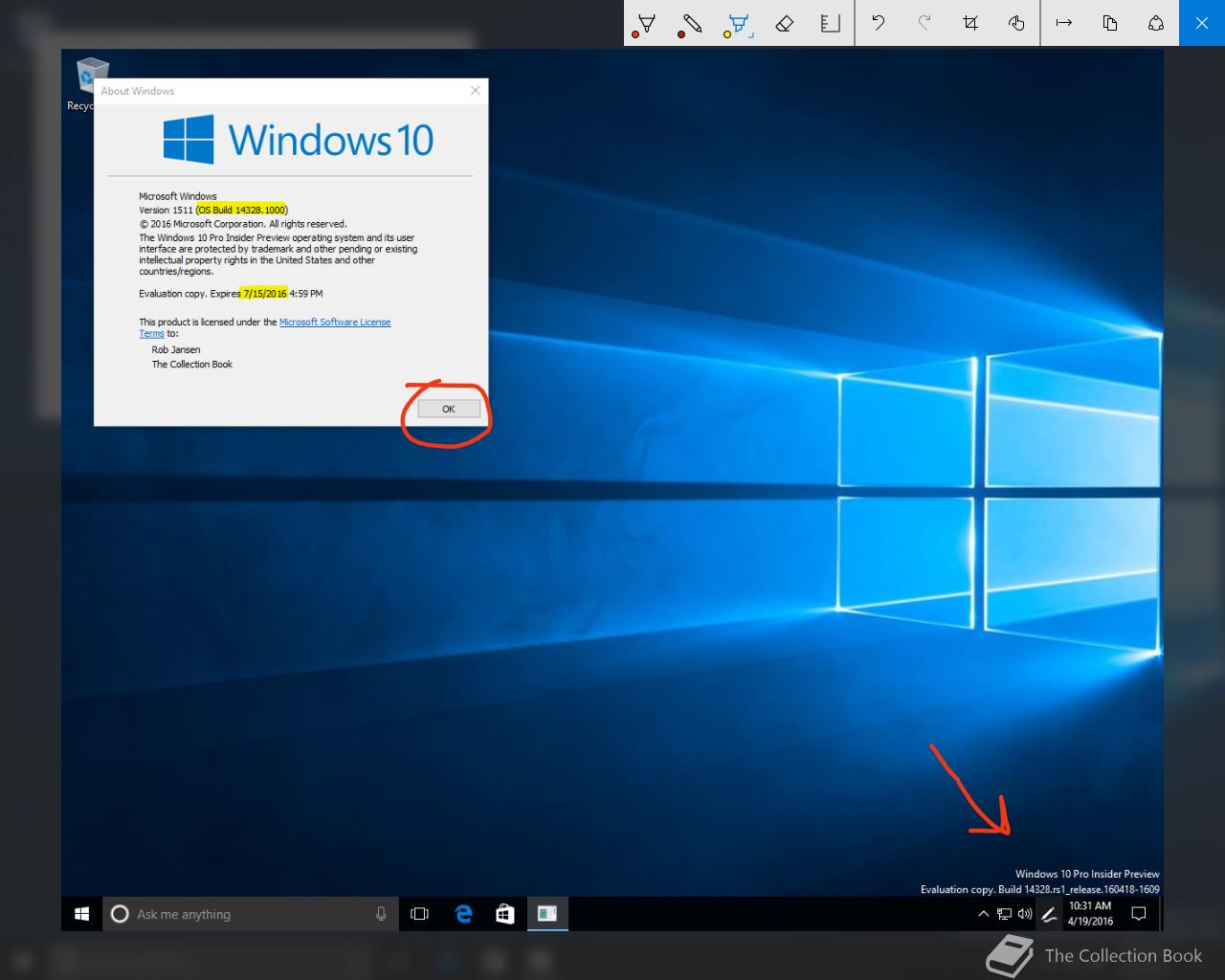Viewport: 1225px width, 980px height.
Task: Open the Start menu
Action: 82,914
